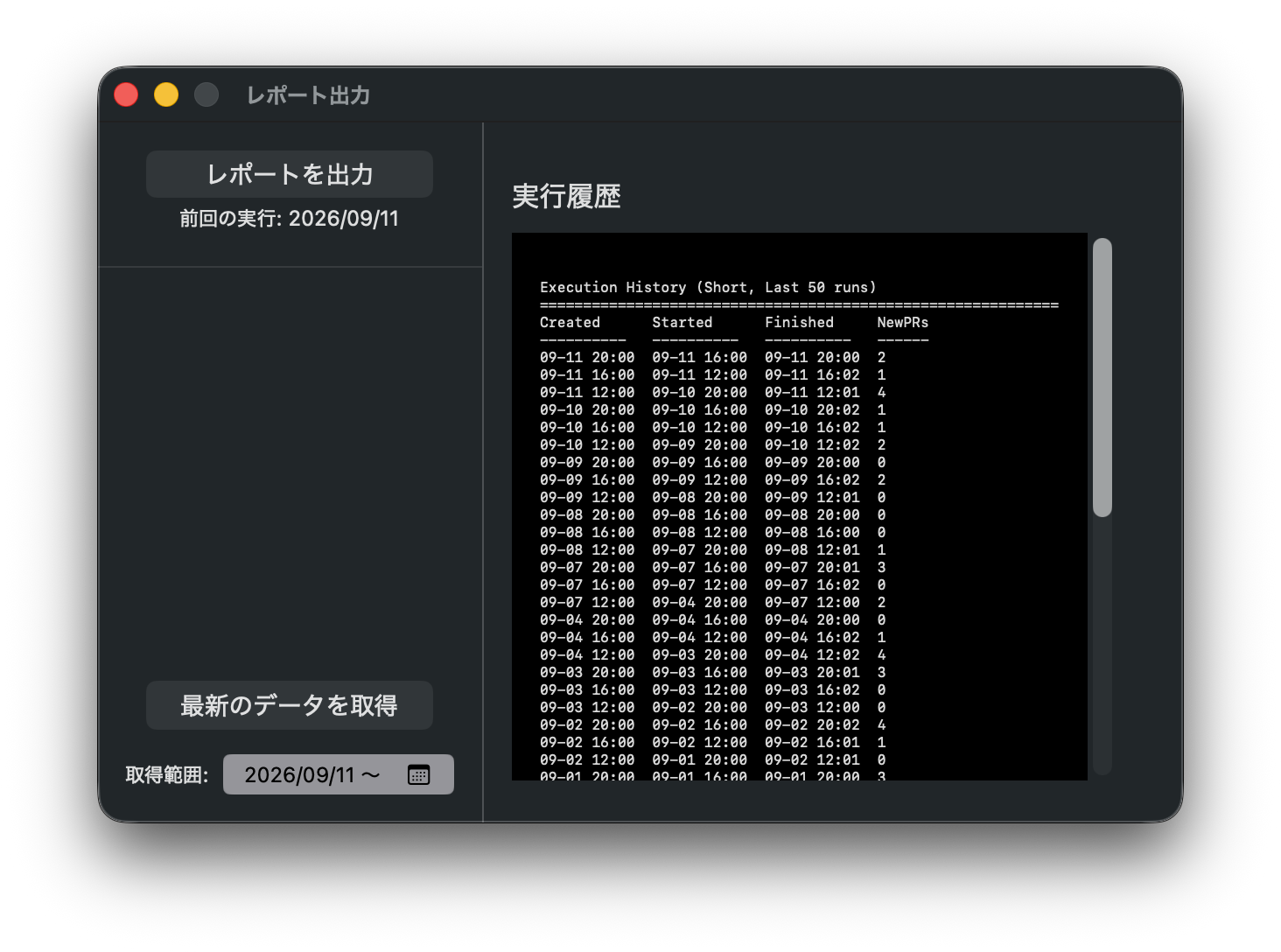The height and width of the screenshot is (952, 1281).
Task: Click the Finished column header
Action: 799,322
